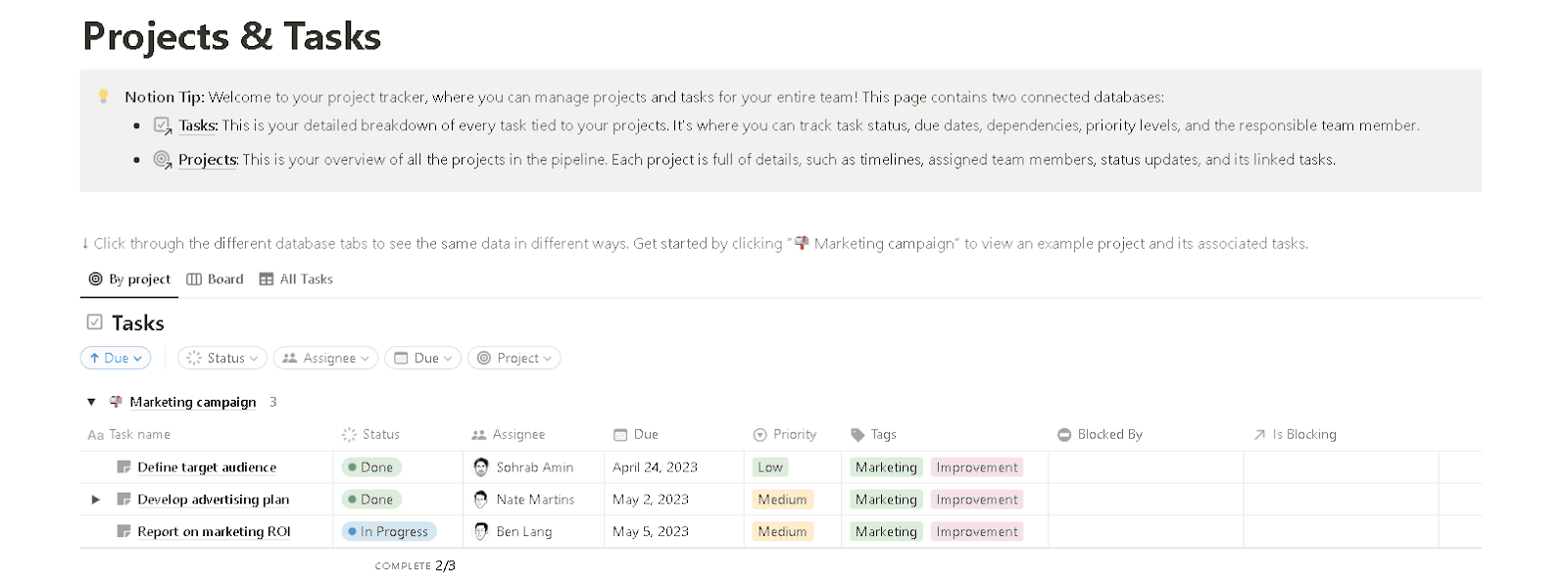Image resolution: width=1568 pixels, height=585 pixels.
Task: Open the Projects link in the tip
Action: tap(208, 159)
